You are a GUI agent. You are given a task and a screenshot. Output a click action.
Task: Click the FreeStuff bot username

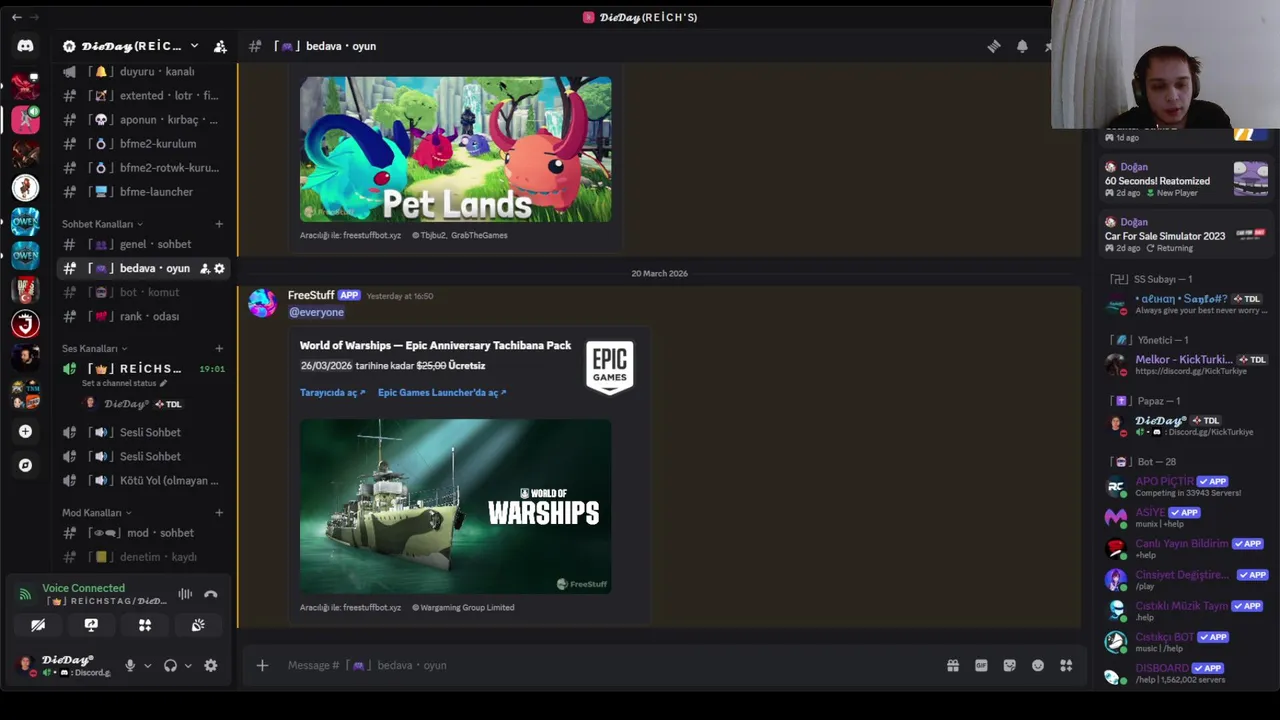[x=311, y=295]
